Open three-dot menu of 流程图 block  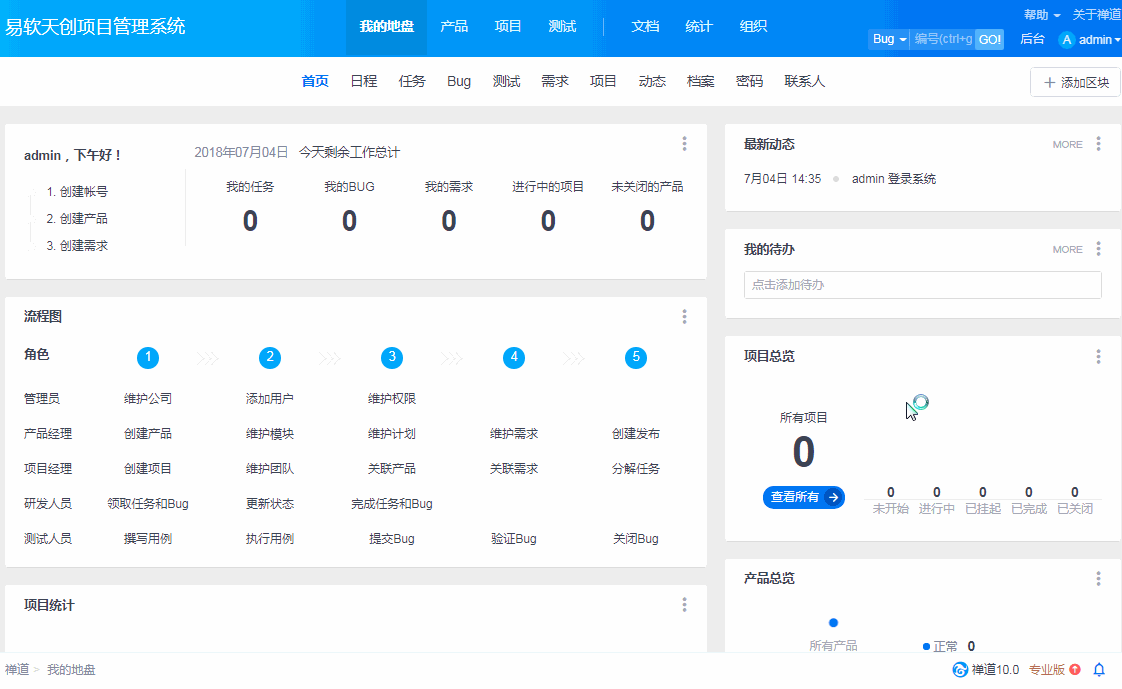pos(684,317)
